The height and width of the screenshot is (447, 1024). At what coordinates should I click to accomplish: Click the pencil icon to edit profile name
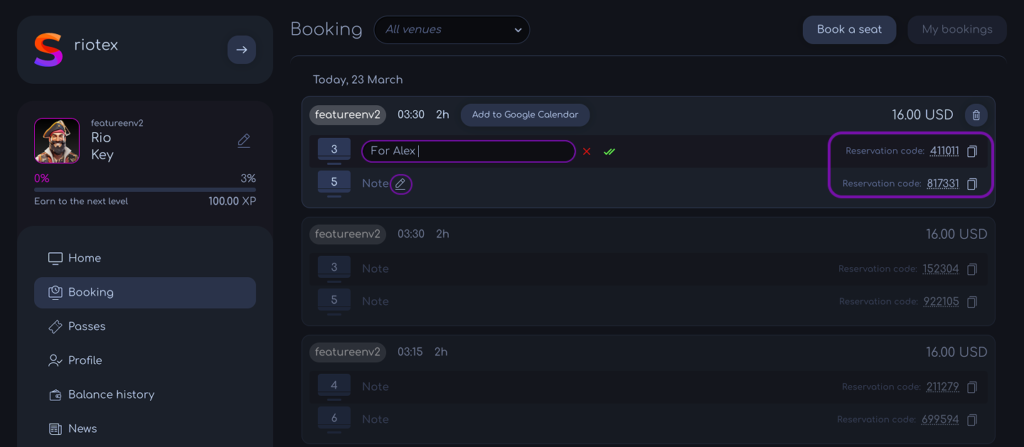coord(244,141)
